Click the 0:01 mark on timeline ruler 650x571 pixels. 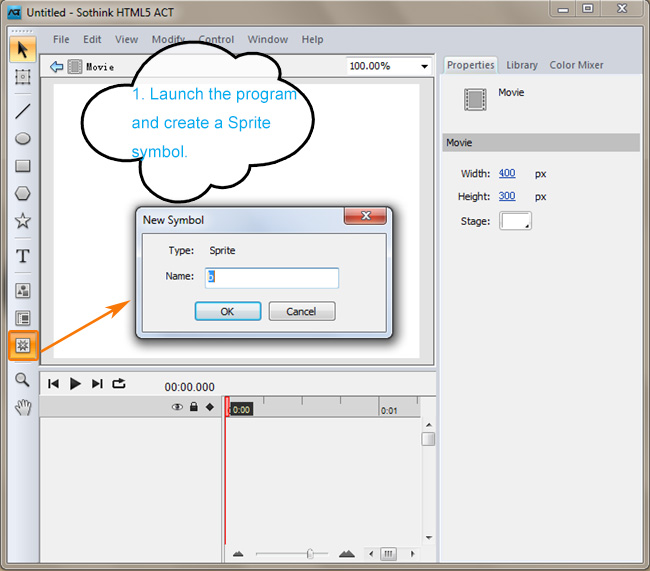[x=389, y=411]
